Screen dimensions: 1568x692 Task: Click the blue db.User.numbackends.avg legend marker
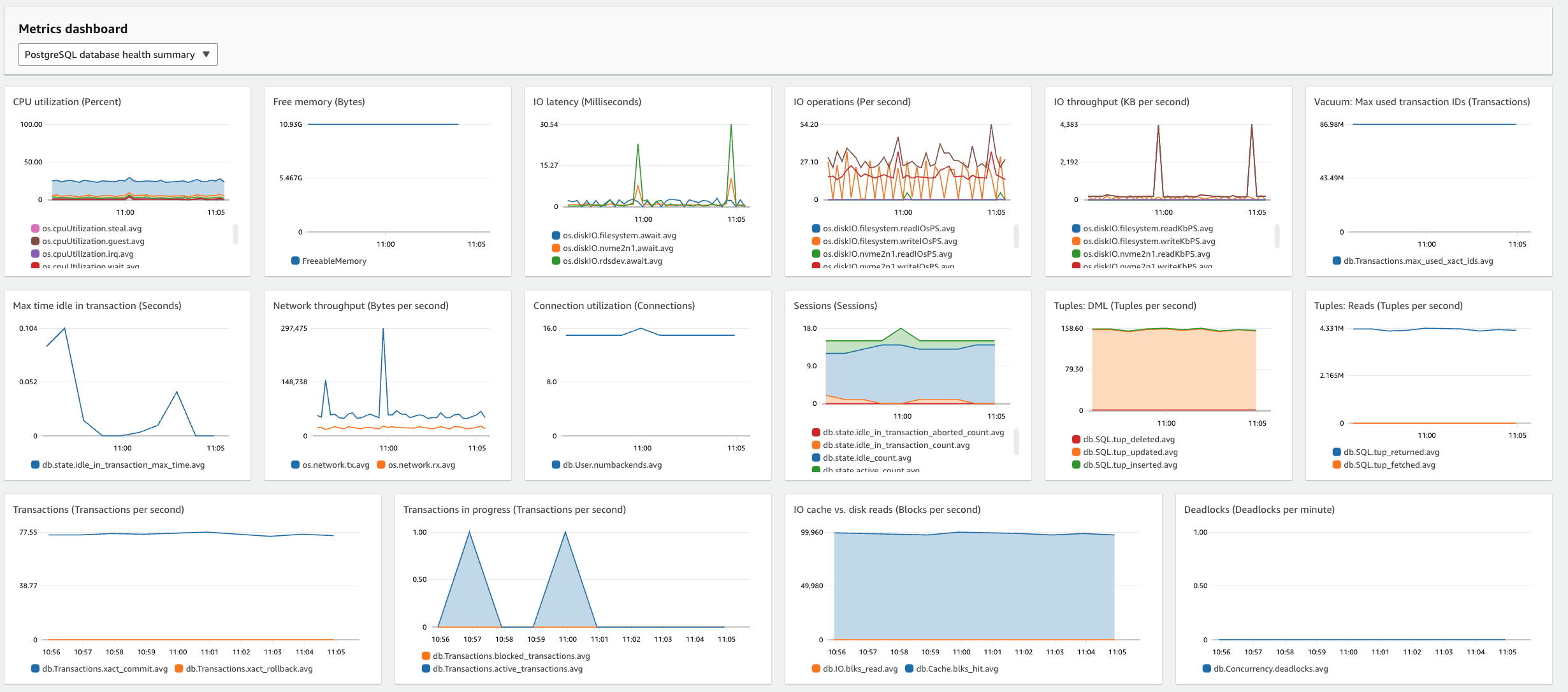(x=556, y=465)
